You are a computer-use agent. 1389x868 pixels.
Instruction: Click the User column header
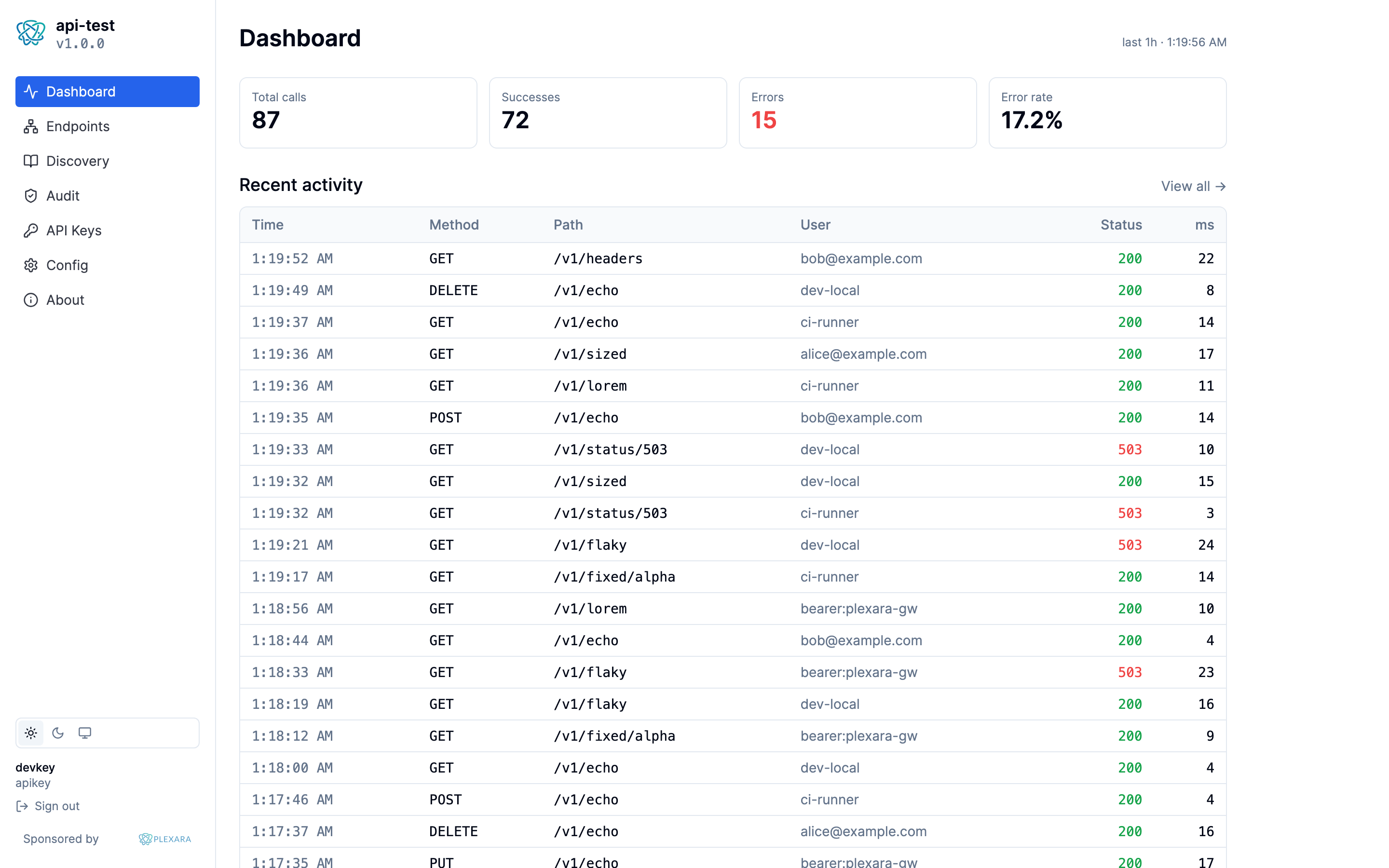tap(815, 224)
